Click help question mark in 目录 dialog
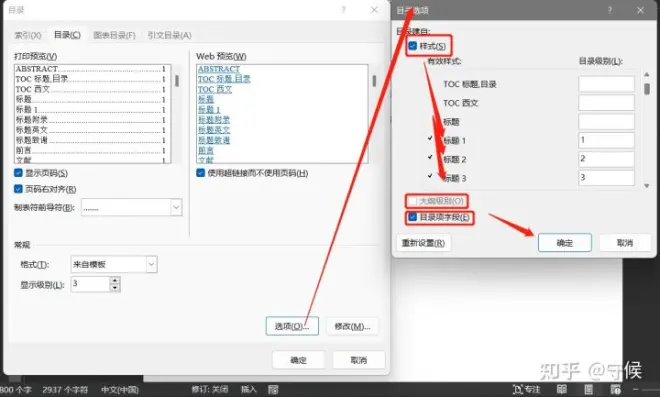Viewport: 660px width, 397px height. 343,10
